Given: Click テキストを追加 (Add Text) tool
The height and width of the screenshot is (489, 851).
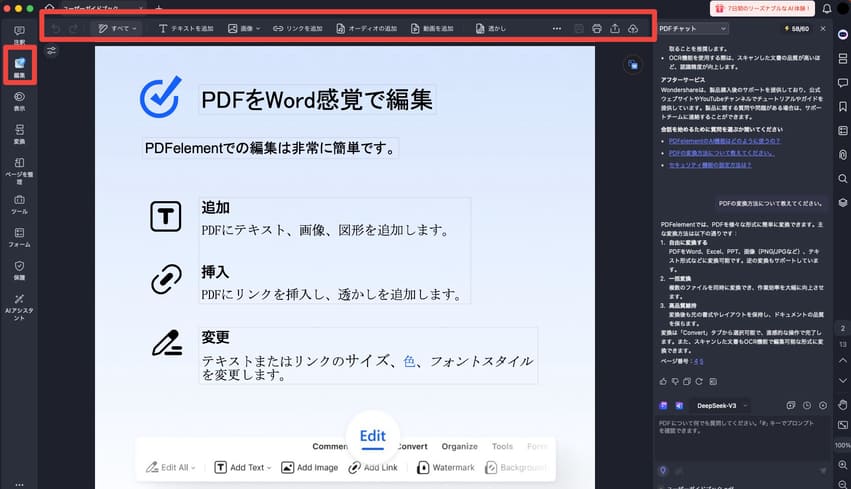Looking at the screenshot, I should [186, 28].
